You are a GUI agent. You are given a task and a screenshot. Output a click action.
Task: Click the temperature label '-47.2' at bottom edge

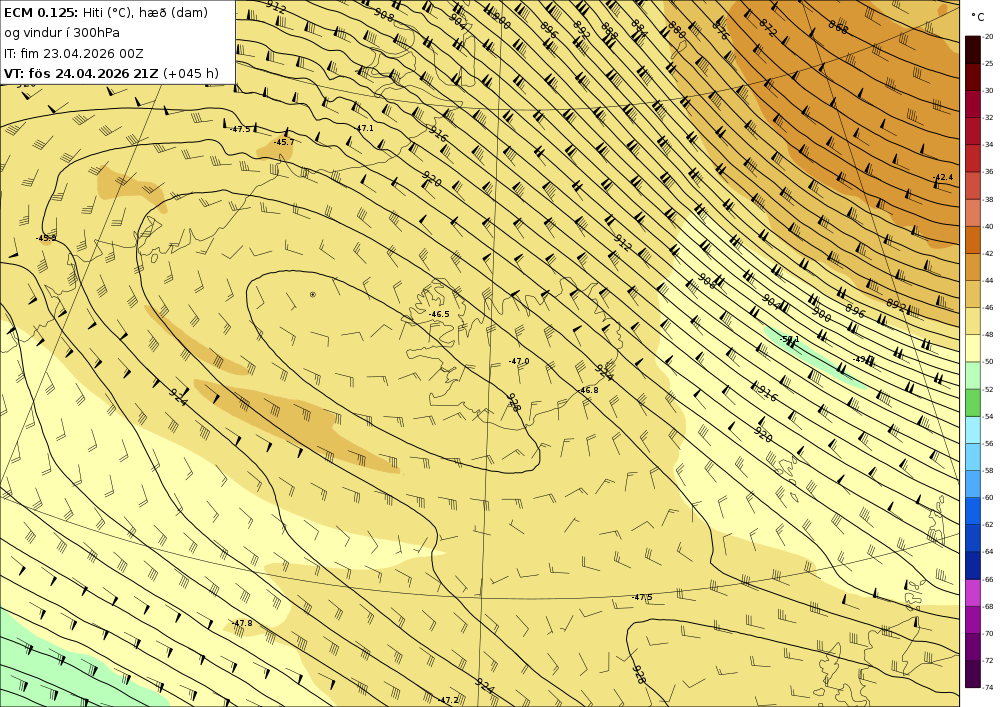[x=448, y=700]
